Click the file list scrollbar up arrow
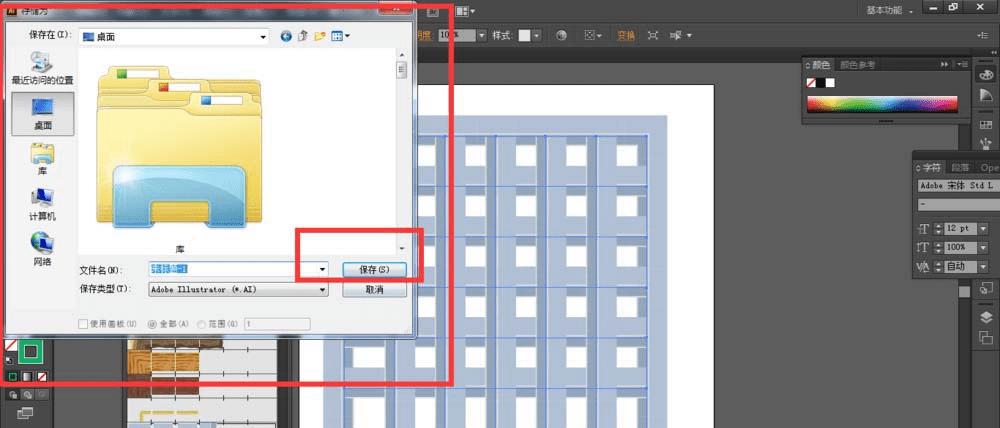Image resolution: width=1000 pixels, height=428 pixels. tap(402, 56)
